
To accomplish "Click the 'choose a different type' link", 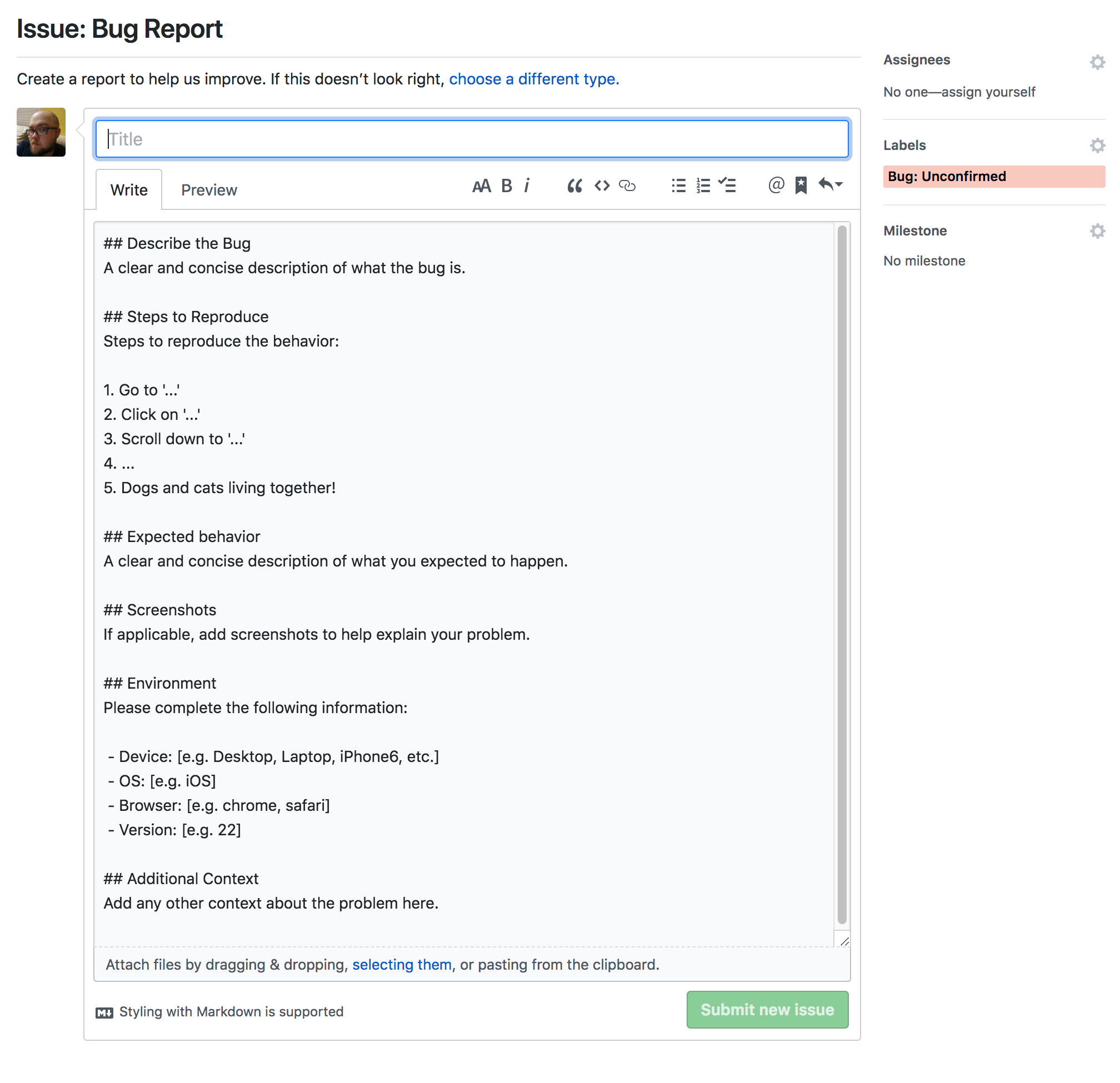I will click(x=534, y=79).
